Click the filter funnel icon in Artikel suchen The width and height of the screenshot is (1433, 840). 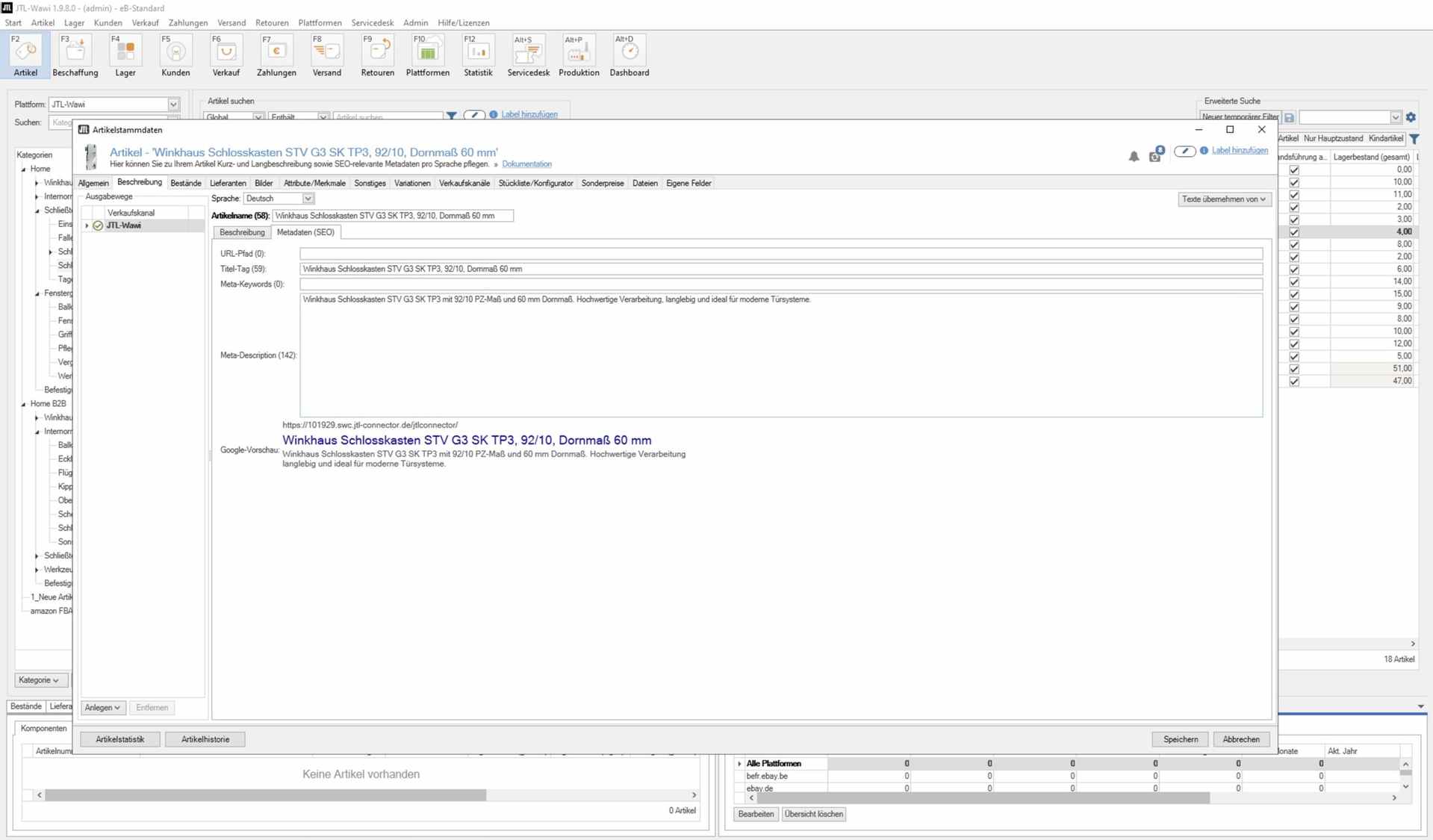tap(451, 116)
